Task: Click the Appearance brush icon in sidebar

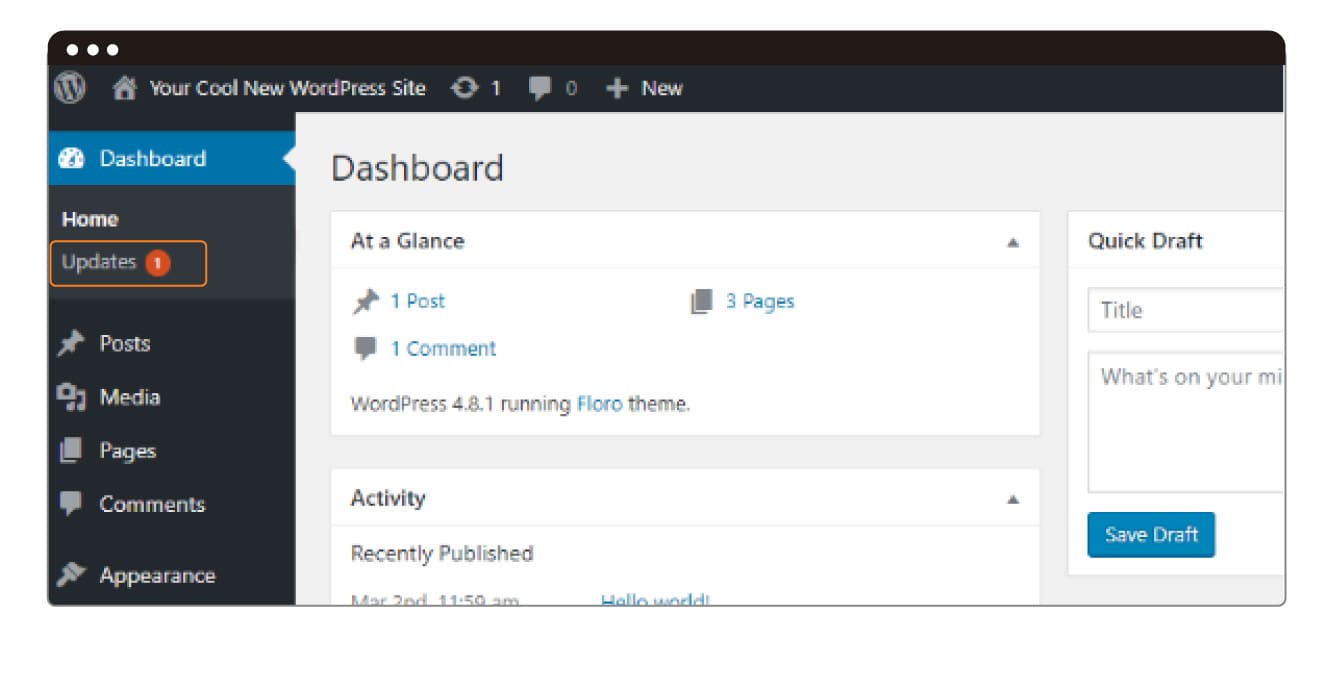Action: [71, 575]
